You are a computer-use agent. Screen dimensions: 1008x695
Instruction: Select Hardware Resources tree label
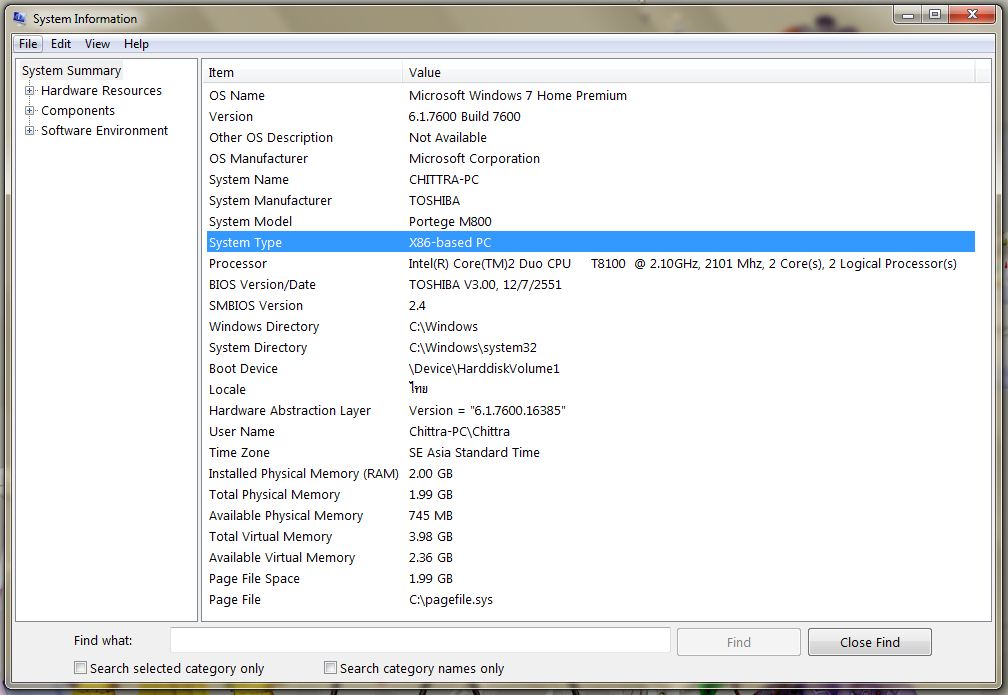tap(102, 91)
